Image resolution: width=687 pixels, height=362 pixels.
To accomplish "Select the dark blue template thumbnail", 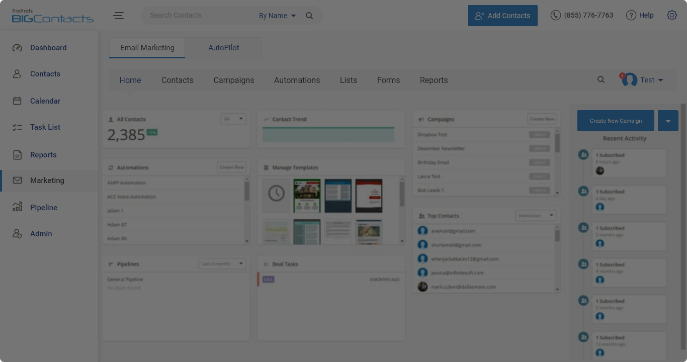I will [x=338, y=195].
